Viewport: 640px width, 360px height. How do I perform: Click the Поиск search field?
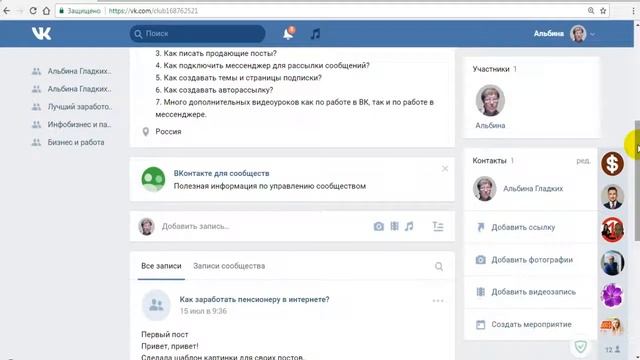point(198,33)
